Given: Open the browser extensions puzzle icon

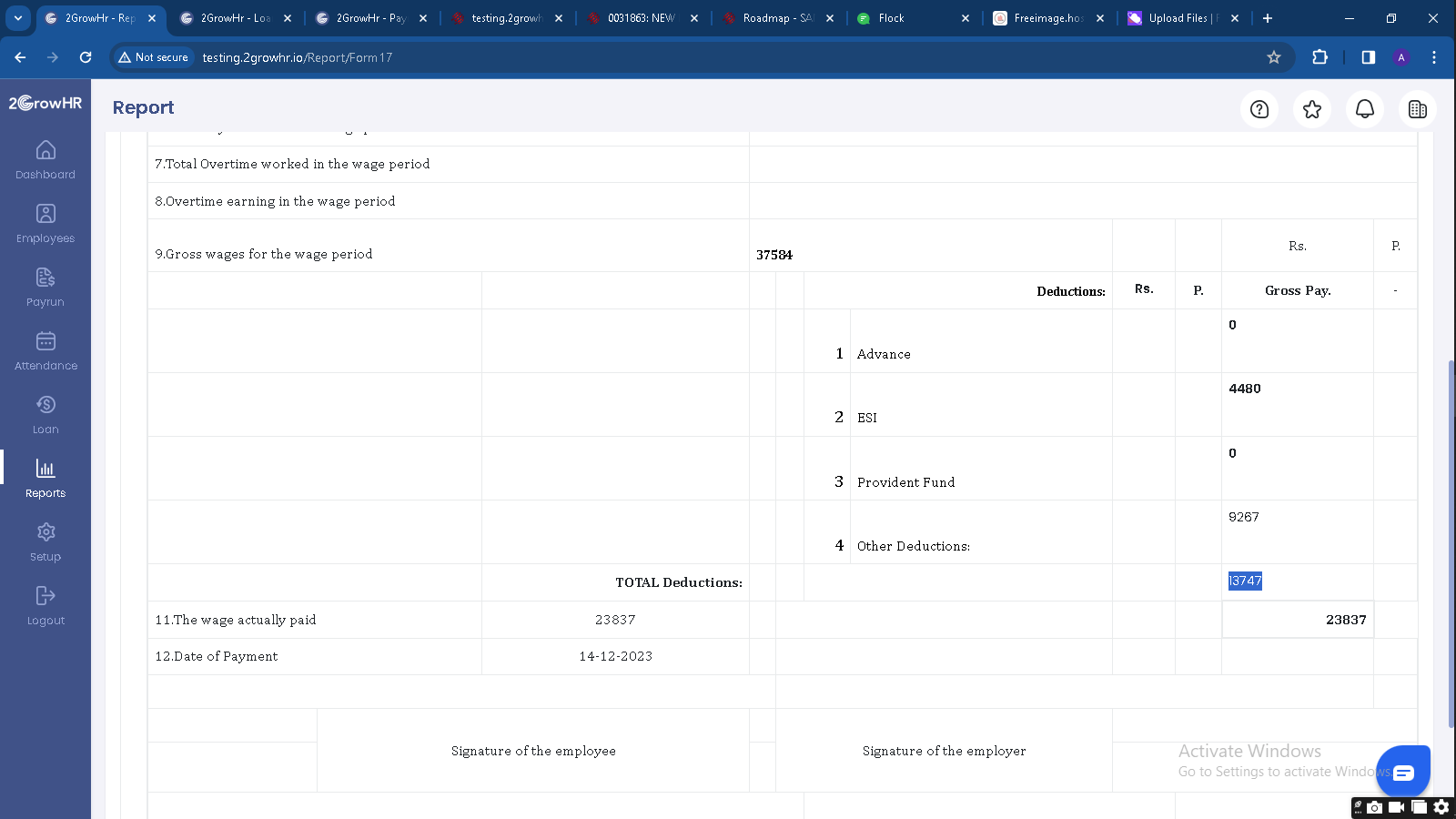Looking at the screenshot, I should (1319, 57).
